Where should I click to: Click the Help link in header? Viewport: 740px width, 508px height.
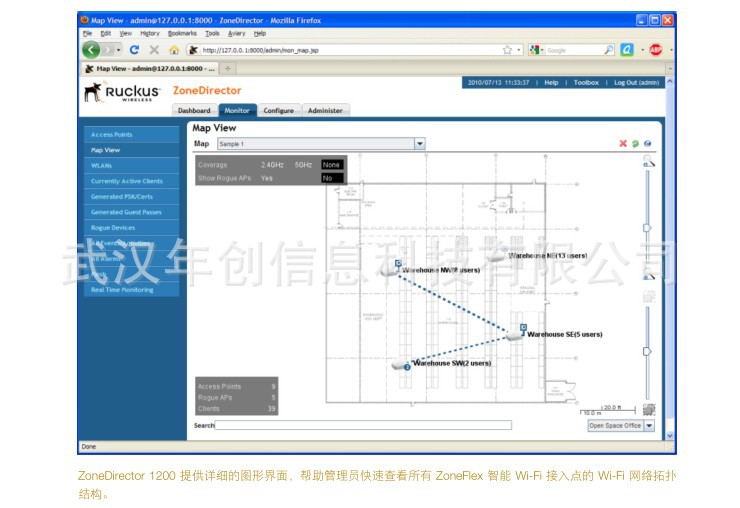[x=551, y=83]
